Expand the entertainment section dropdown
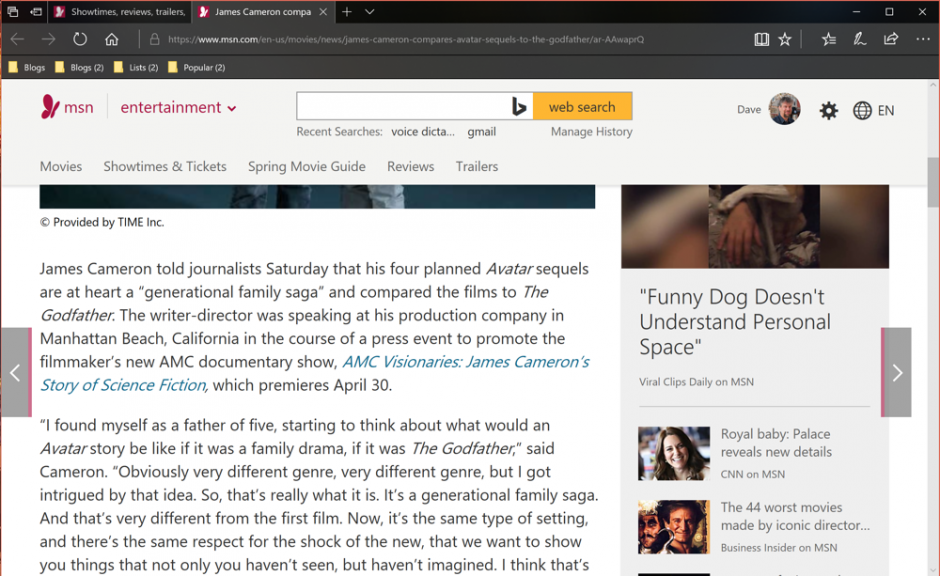The width and height of the screenshot is (940, 576). click(x=232, y=108)
